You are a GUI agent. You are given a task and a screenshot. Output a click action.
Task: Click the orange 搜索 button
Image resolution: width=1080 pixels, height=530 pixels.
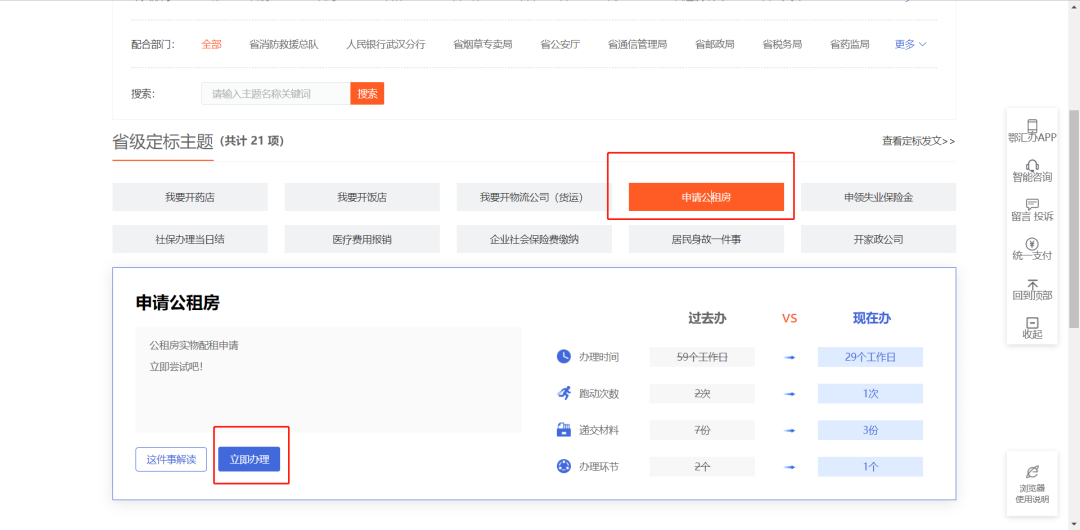[x=367, y=93]
